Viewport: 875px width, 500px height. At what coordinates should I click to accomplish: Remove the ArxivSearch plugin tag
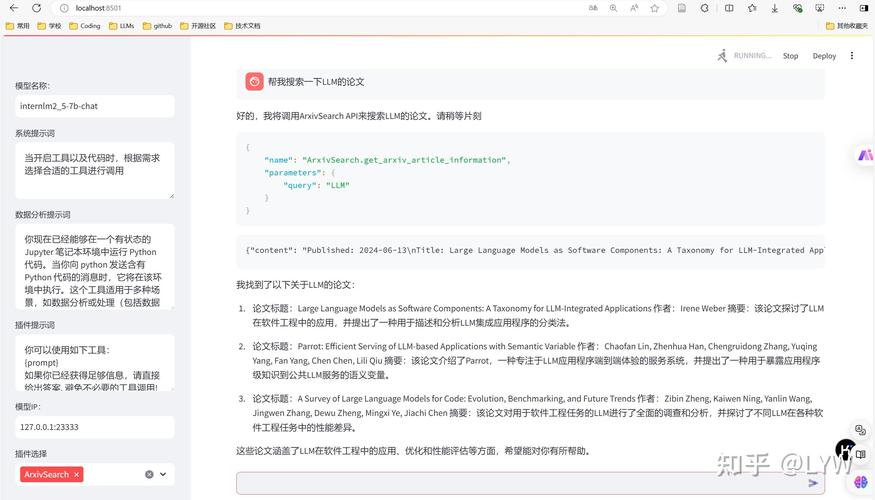[x=76, y=474]
